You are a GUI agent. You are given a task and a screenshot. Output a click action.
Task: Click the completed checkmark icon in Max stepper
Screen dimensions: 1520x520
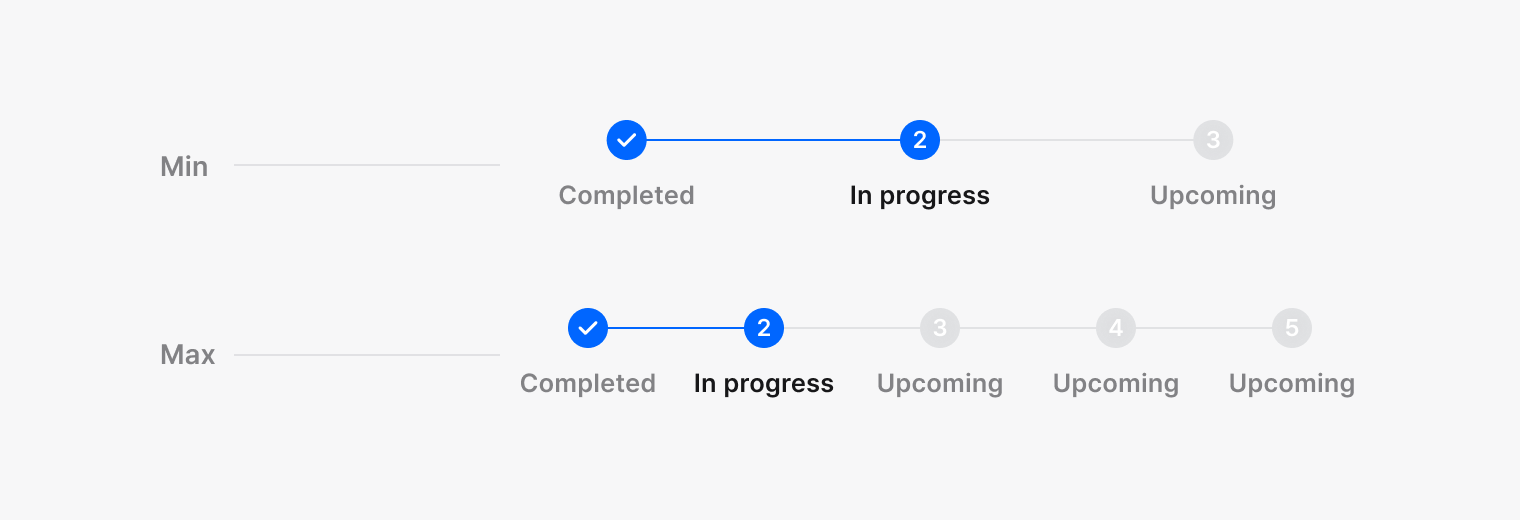tap(588, 328)
